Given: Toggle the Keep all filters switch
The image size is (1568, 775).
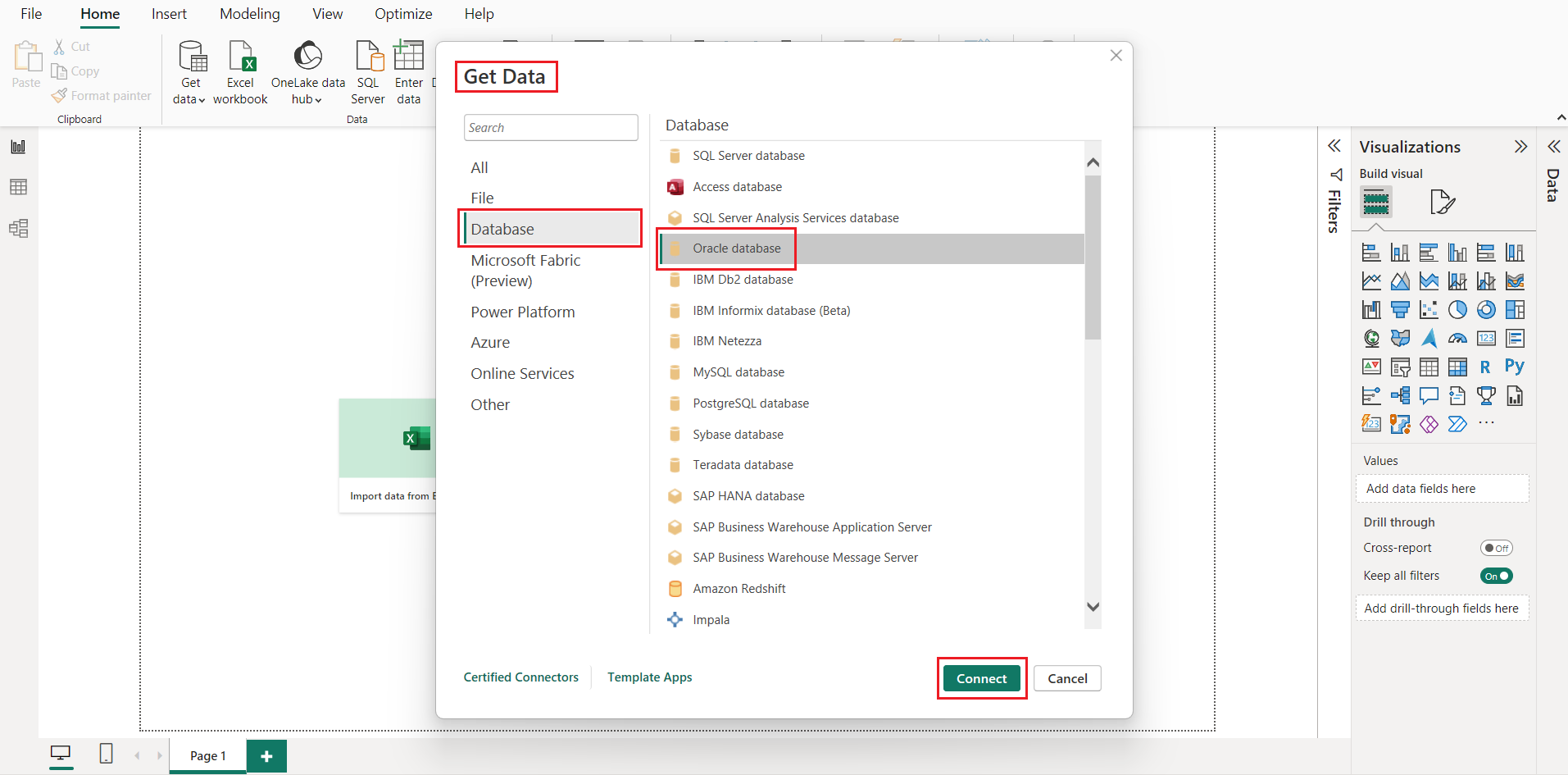Looking at the screenshot, I should pos(1496,576).
